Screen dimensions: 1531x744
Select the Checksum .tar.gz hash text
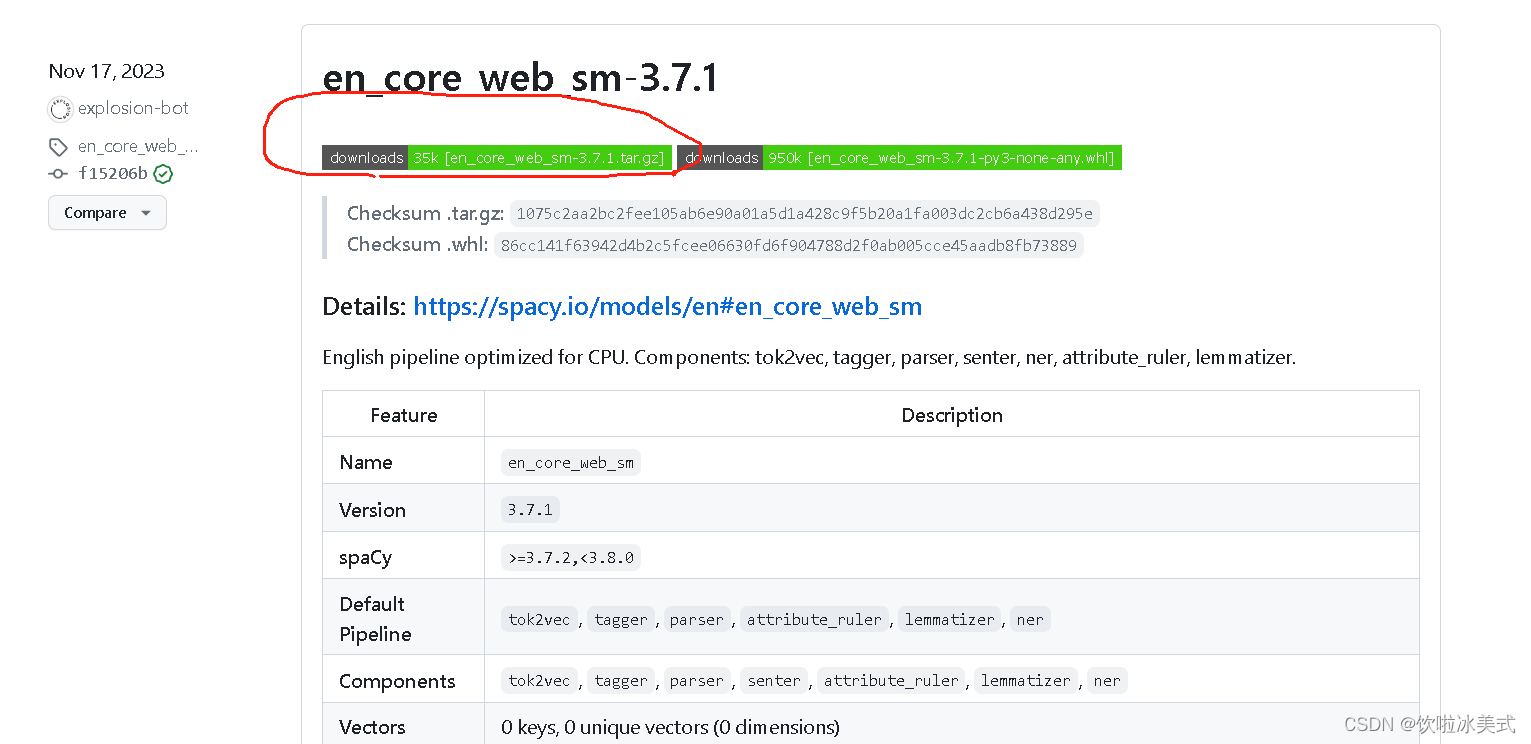pyautogui.click(x=804, y=213)
